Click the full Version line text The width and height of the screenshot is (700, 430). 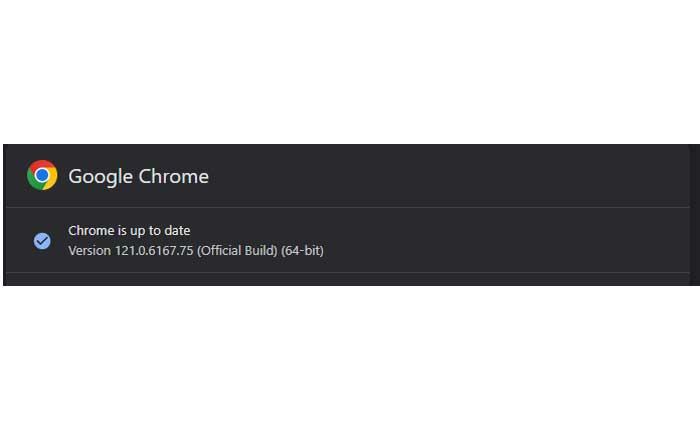[x=195, y=250]
